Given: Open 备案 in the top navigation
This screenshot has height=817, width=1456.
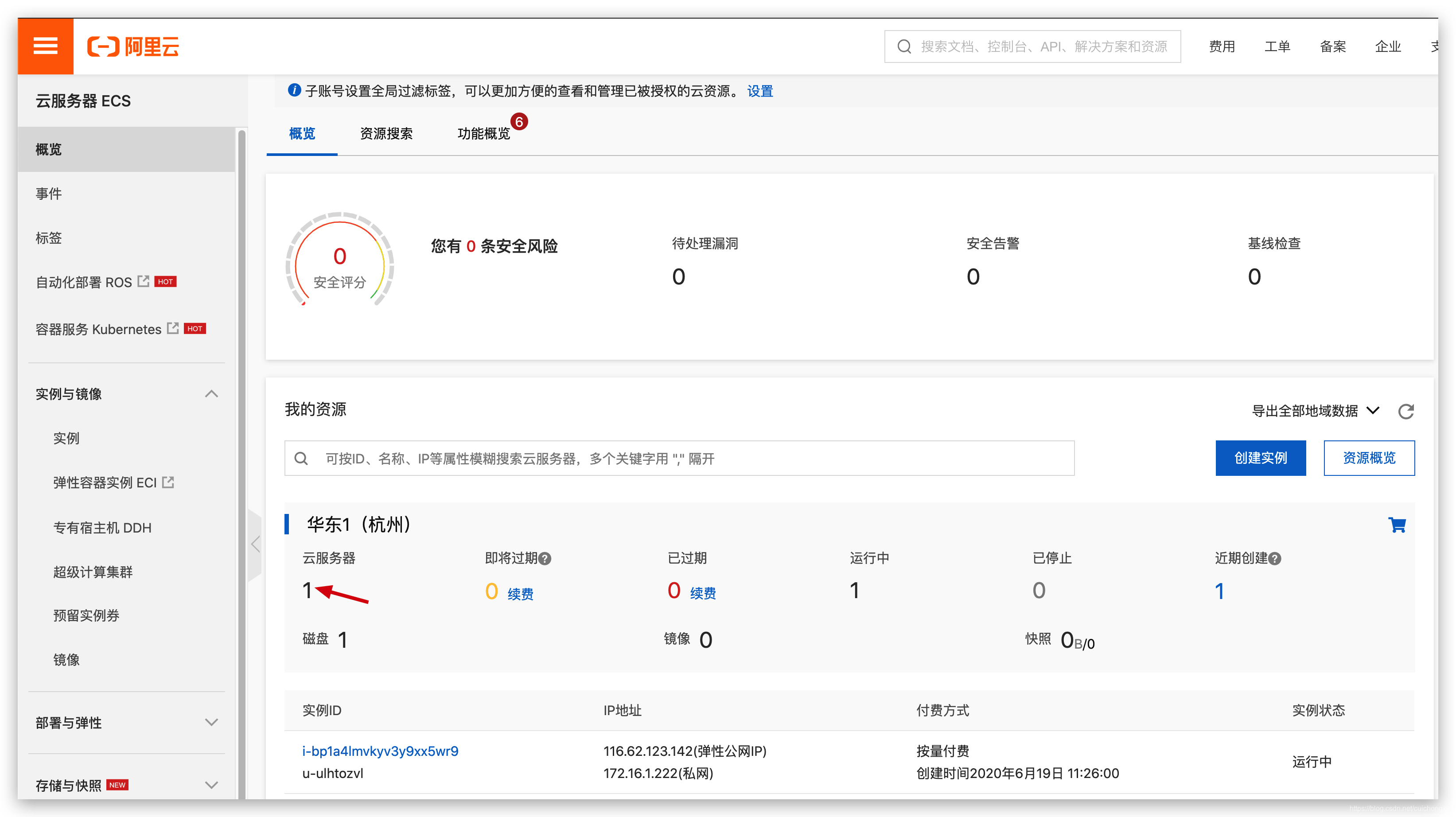Looking at the screenshot, I should [1332, 47].
